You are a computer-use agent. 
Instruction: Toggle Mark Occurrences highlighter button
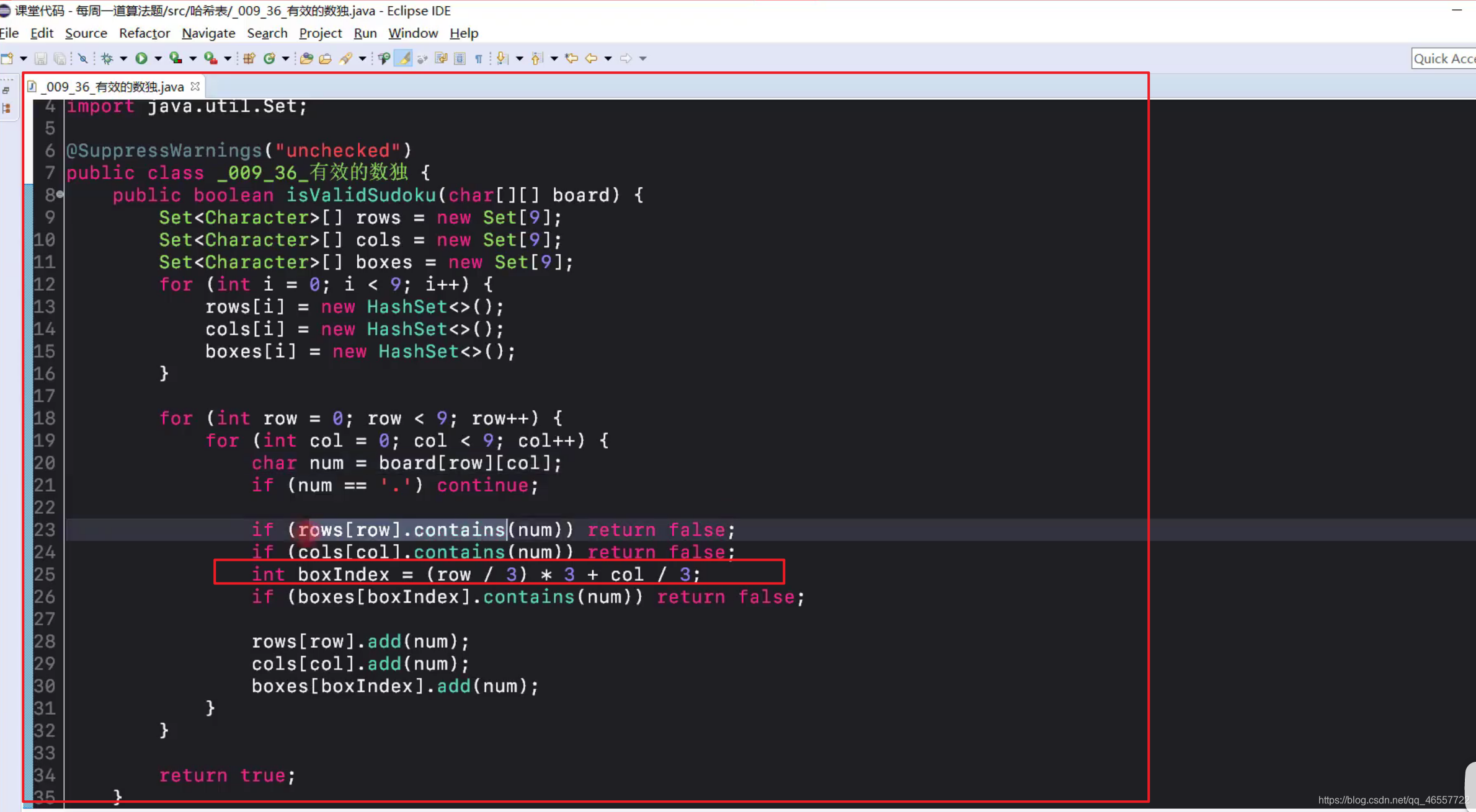tap(404, 58)
